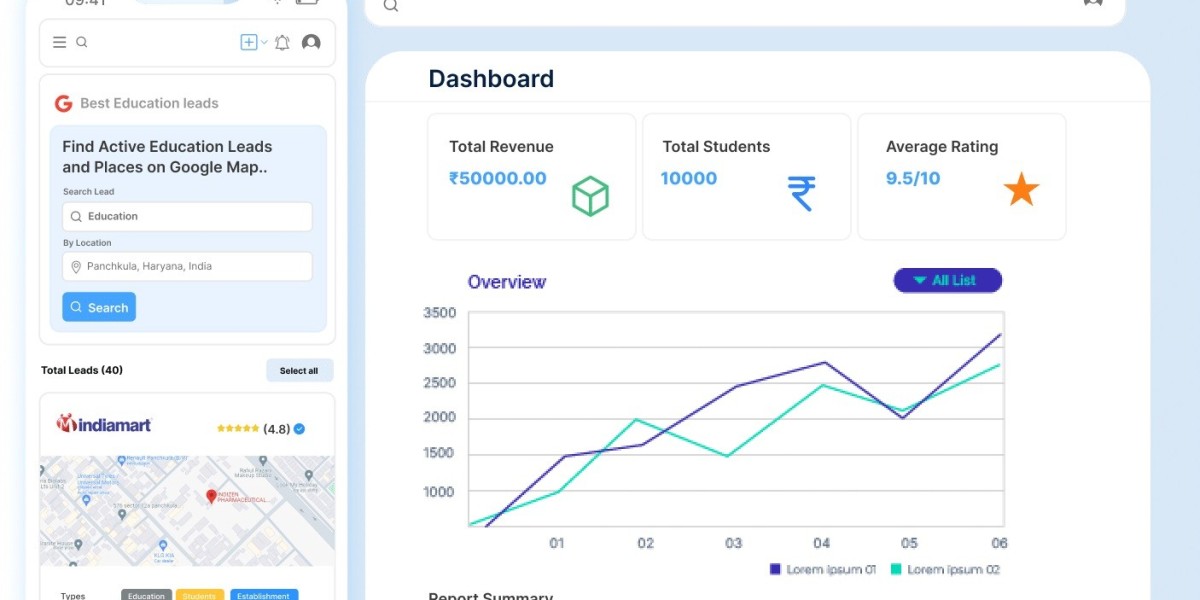Click the location pin icon in field

(75, 267)
